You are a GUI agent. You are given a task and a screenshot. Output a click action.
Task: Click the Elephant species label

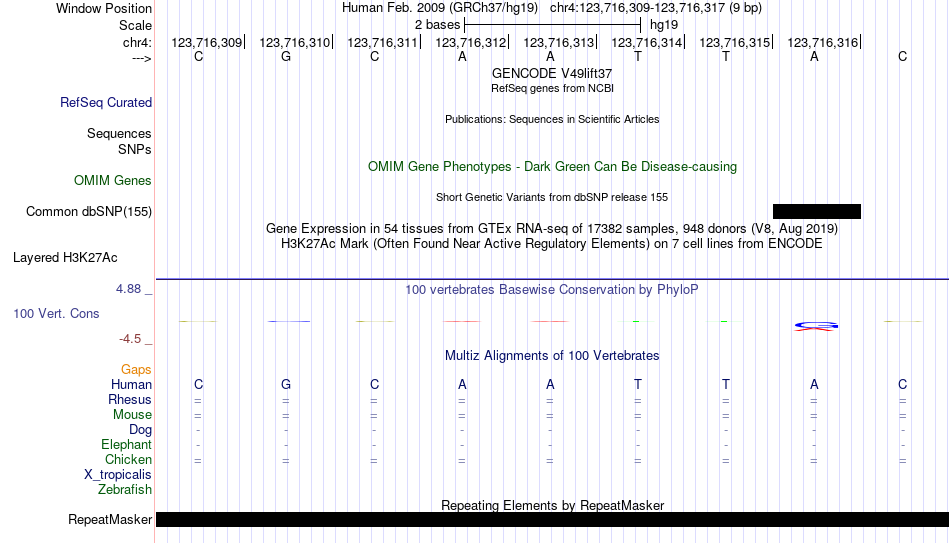click(x=127, y=445)
